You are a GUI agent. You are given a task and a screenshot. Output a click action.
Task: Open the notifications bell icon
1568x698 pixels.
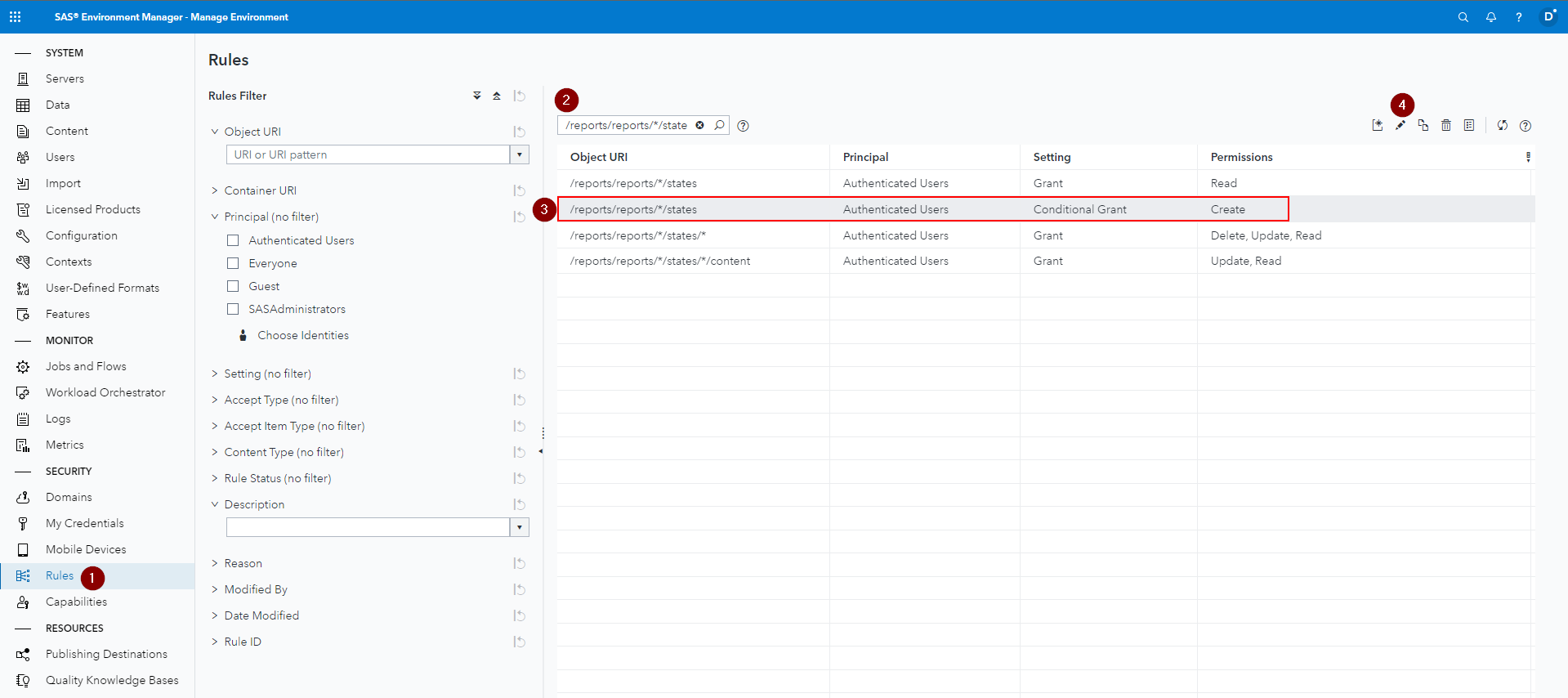pyautogui.click(x=1491, y=17)
